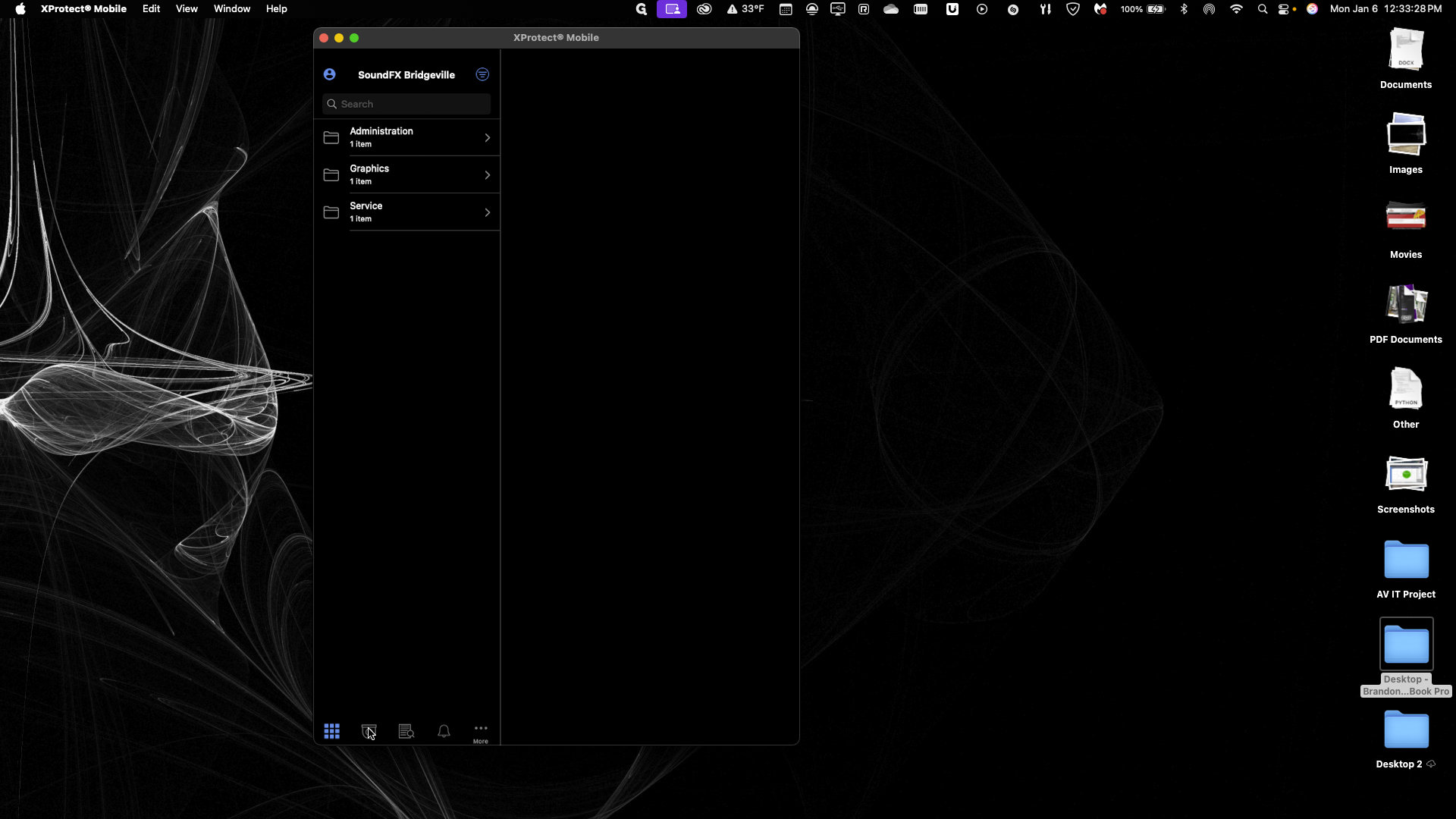The image size is (1456, 819).
Task: Maximize the XProtect Mobile window
Action: 354,38
